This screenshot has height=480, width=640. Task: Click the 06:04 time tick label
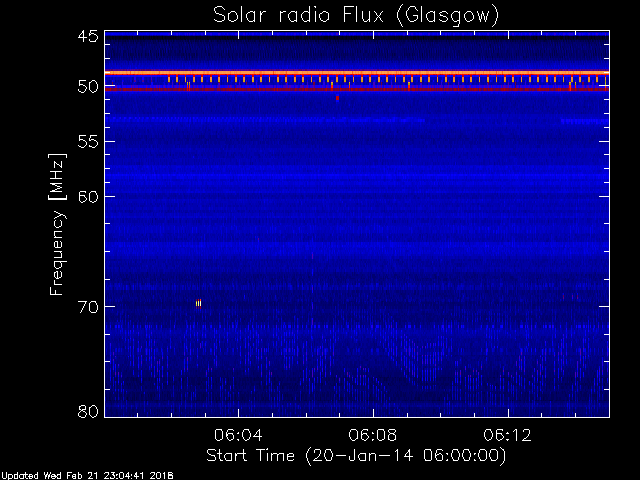237,435
